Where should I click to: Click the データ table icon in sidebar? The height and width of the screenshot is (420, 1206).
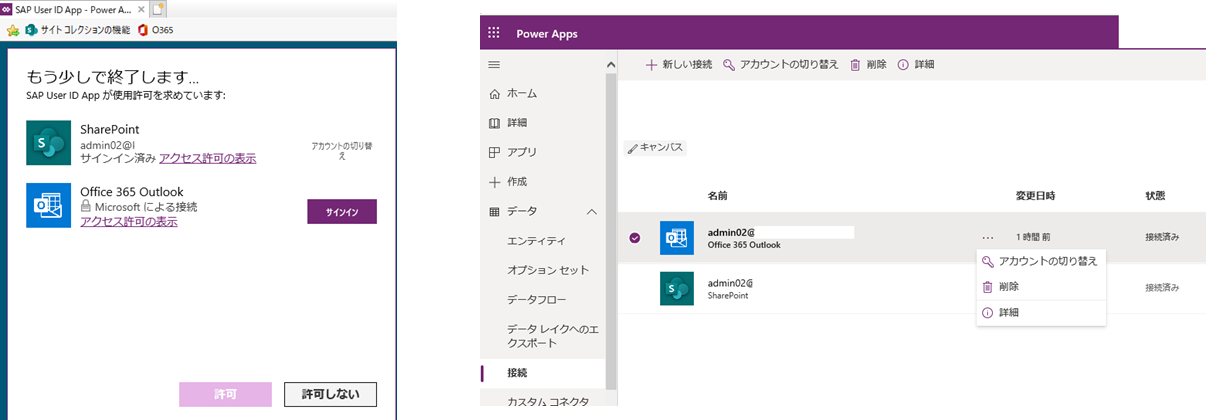(494, 212)
